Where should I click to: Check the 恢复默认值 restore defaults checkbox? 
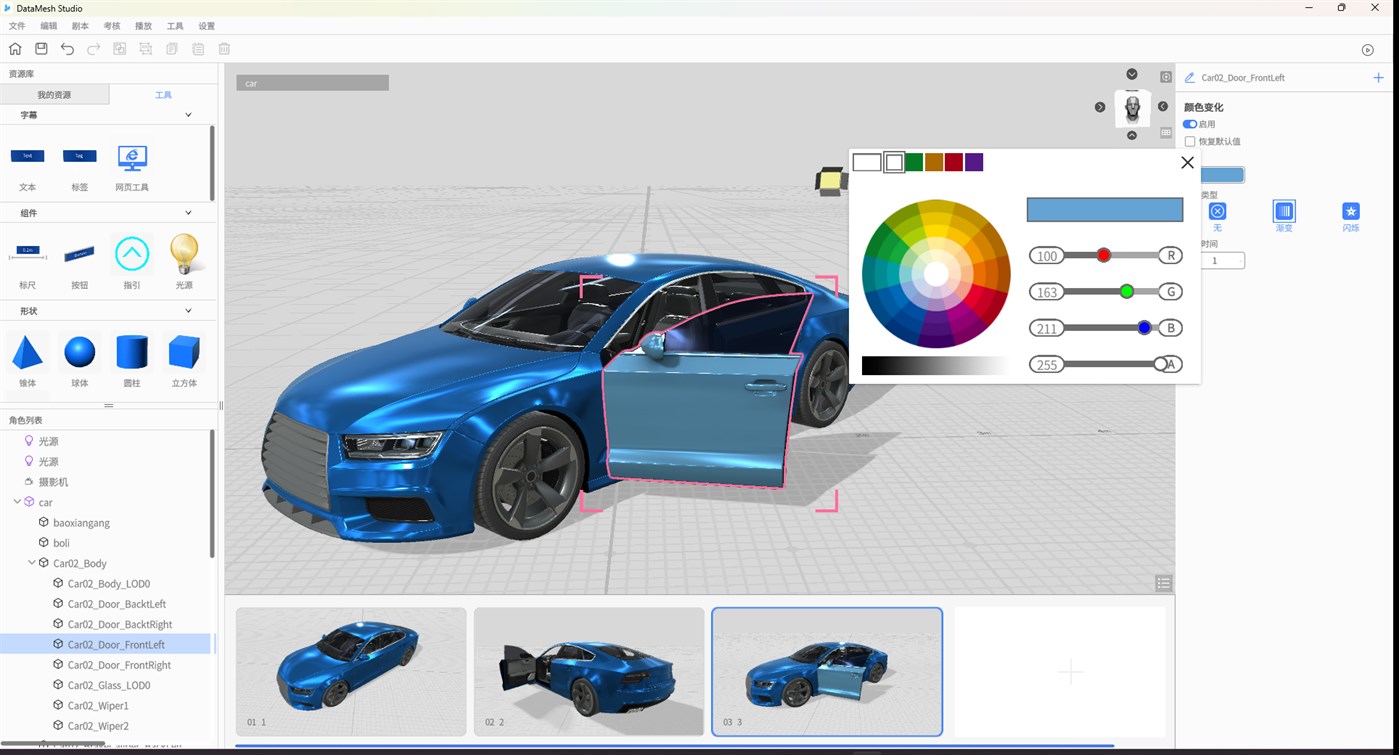coord(1189,141)
